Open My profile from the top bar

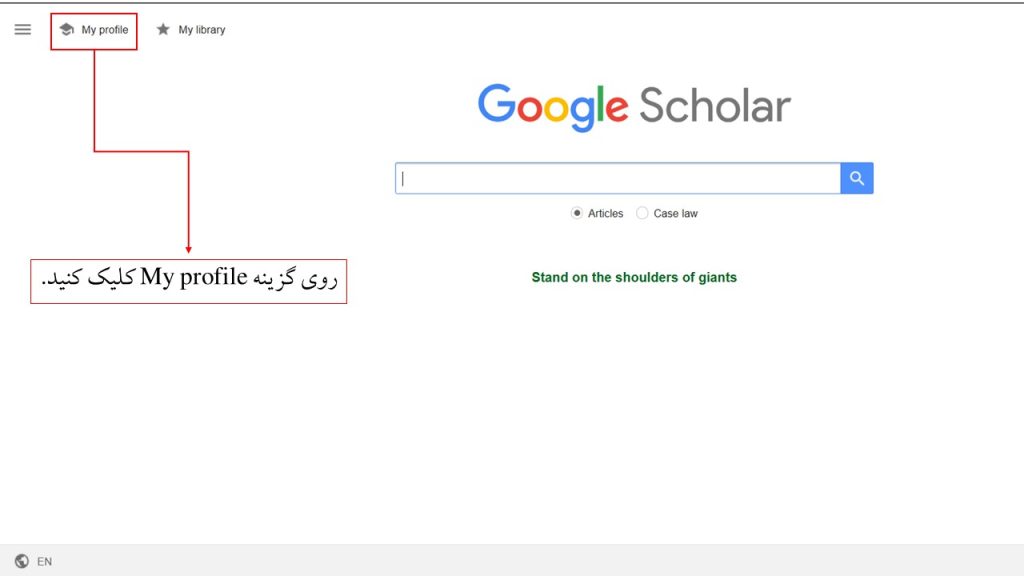pos(100,30)
